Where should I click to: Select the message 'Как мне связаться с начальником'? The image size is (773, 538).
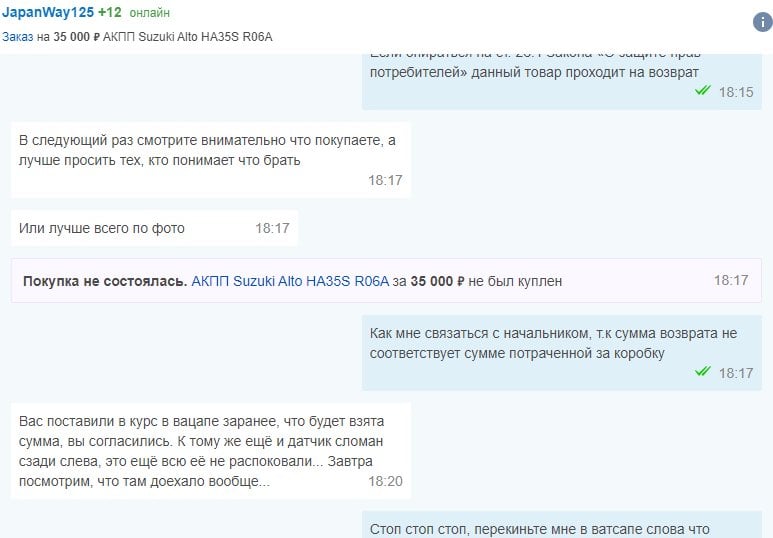coord(562,353)
